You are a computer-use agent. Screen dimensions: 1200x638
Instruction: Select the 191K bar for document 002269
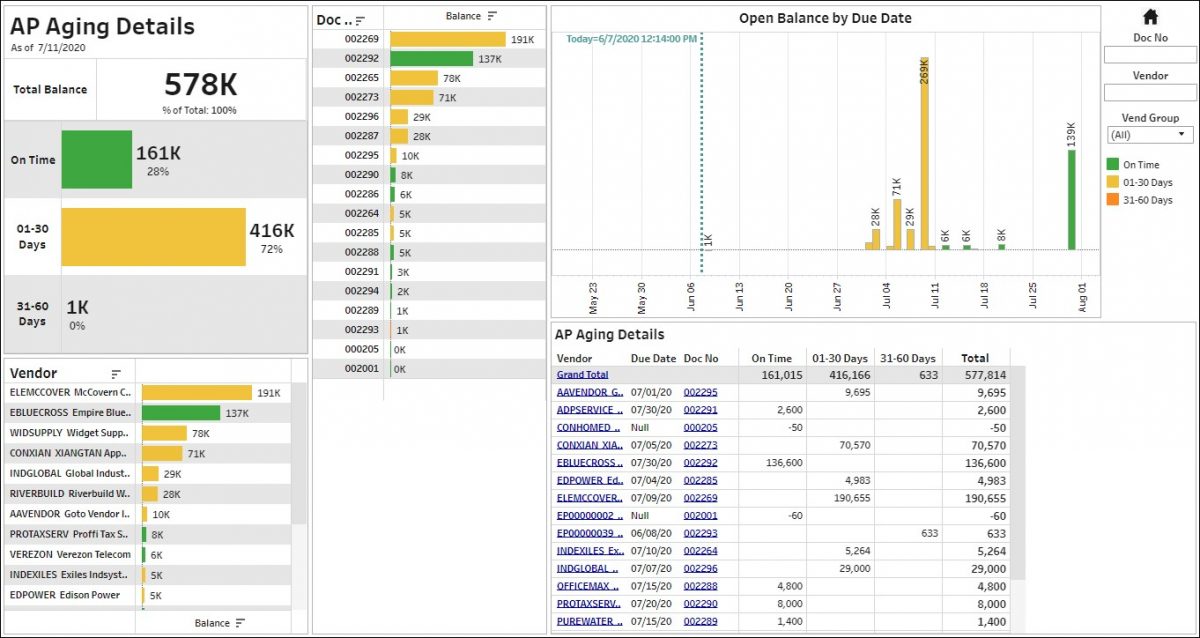click(x=447, y=39)
